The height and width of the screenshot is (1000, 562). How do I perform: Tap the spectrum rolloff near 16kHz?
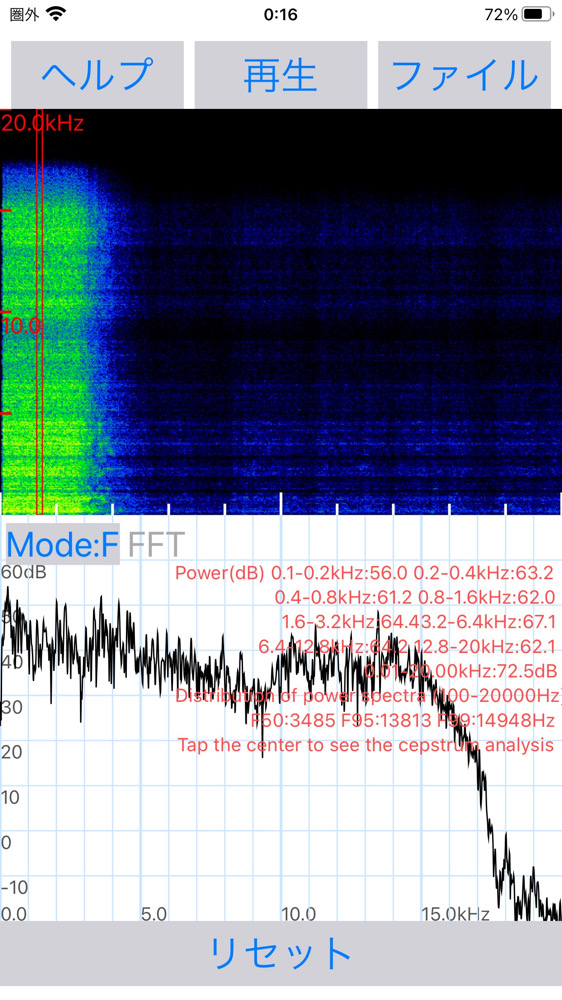[x=488, y=810]
